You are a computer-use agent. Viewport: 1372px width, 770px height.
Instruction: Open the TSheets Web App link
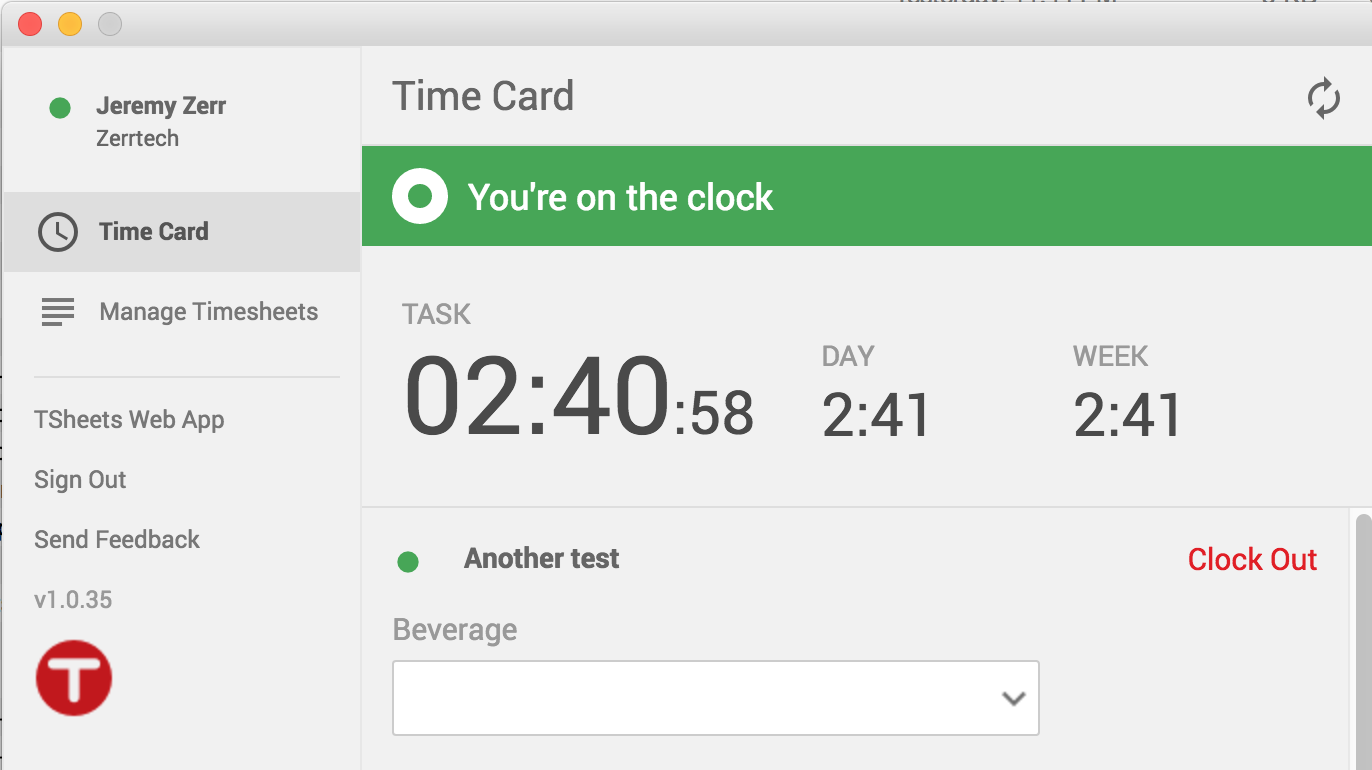pos(129,419)
